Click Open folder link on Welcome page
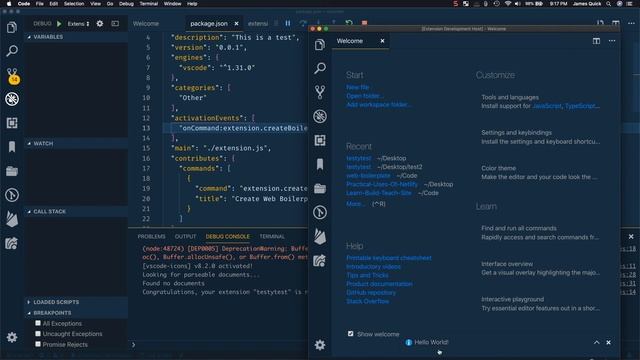 pyautogui.click(x=364, y=96)
